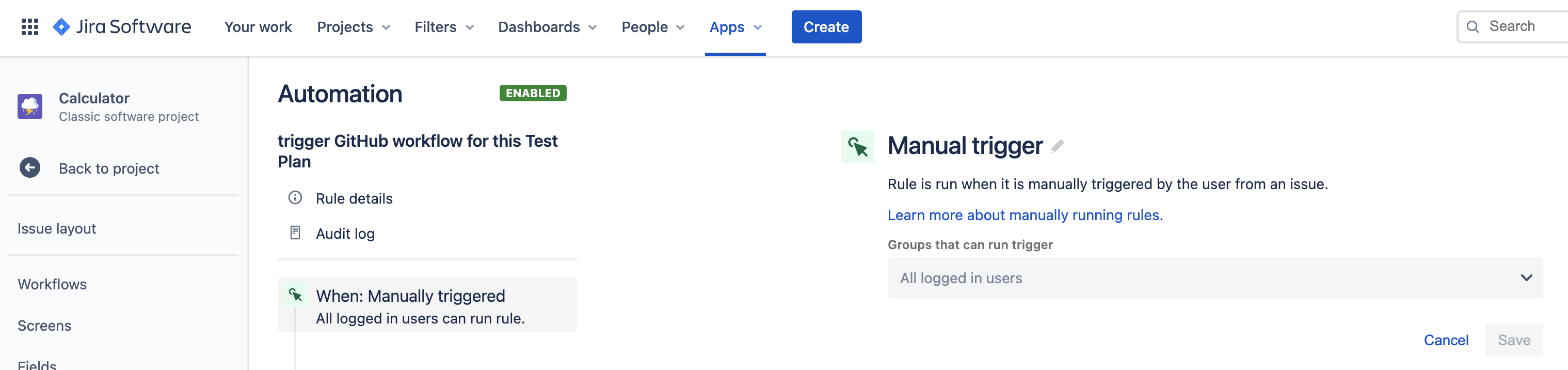Viewport: 1568px width, 370px height.
Task: Expand the Dashboards dropdown
Action: [x=547, y=27]
